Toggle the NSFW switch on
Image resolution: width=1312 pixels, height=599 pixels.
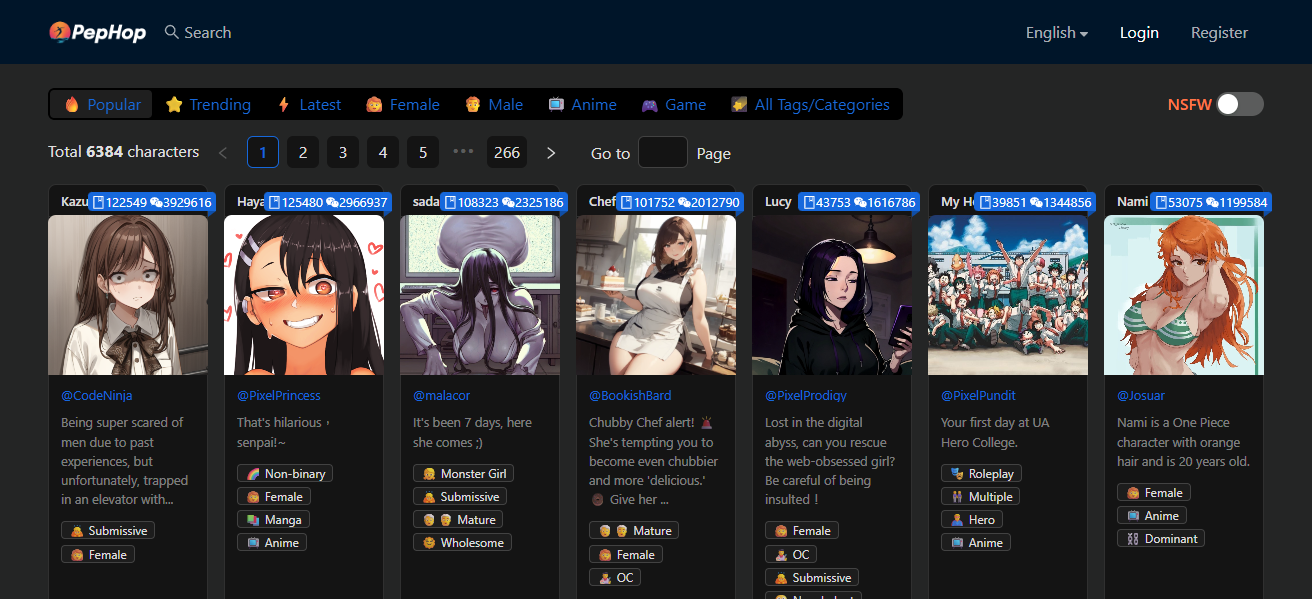point(1239,104)
